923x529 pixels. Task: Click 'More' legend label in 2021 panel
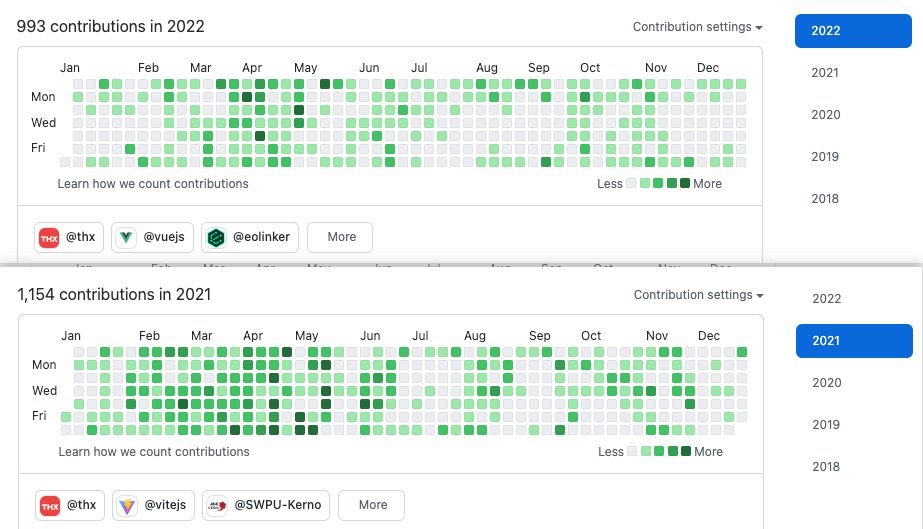[708, 452]
